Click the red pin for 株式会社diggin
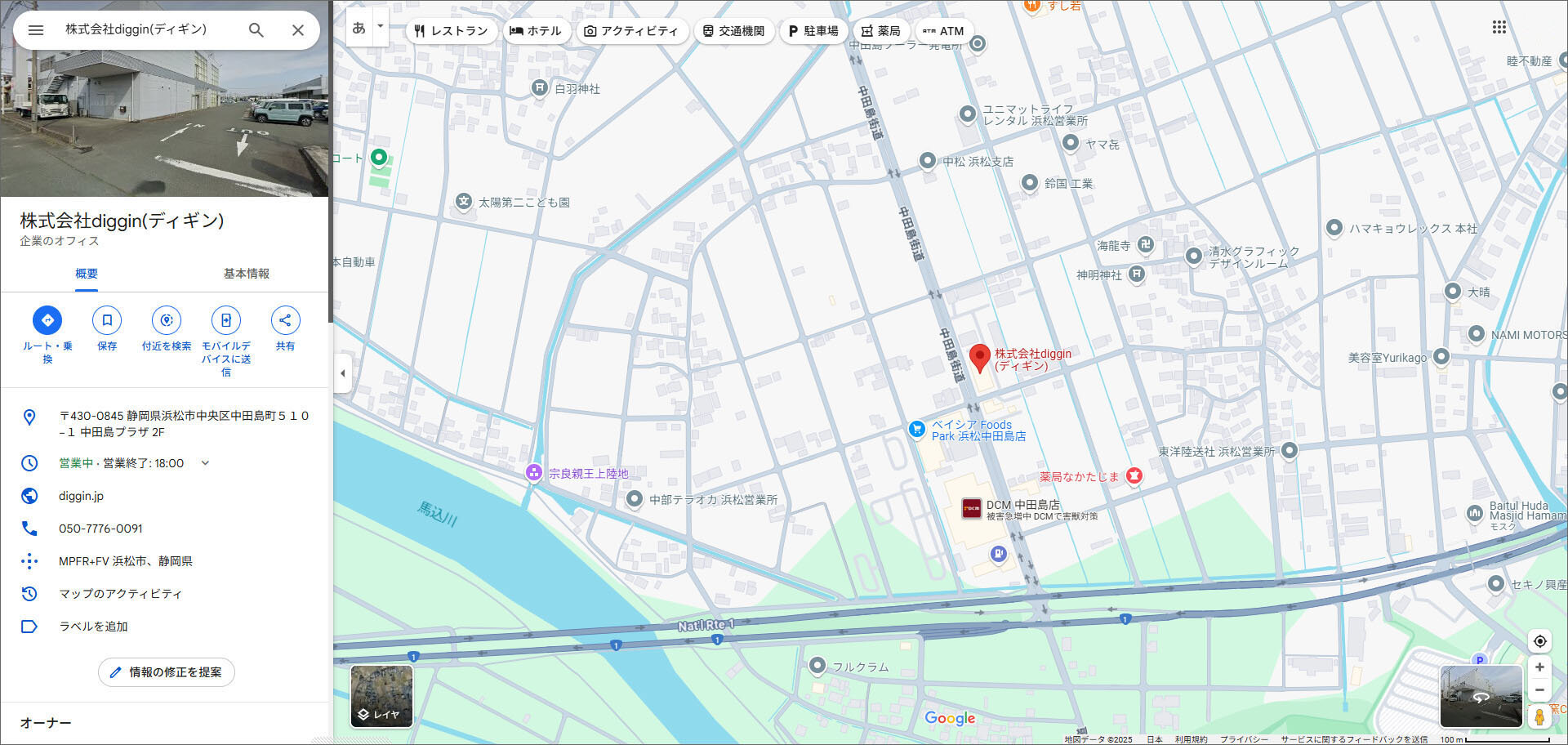 click(x=980, y=359)
